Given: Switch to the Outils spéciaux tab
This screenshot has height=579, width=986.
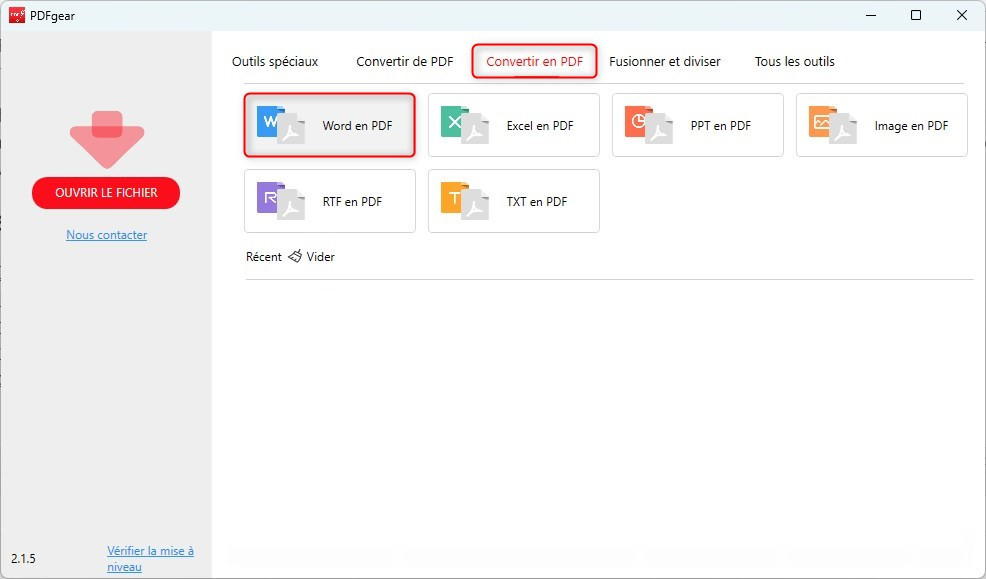Looking at the screenshot, I should 275,61.
